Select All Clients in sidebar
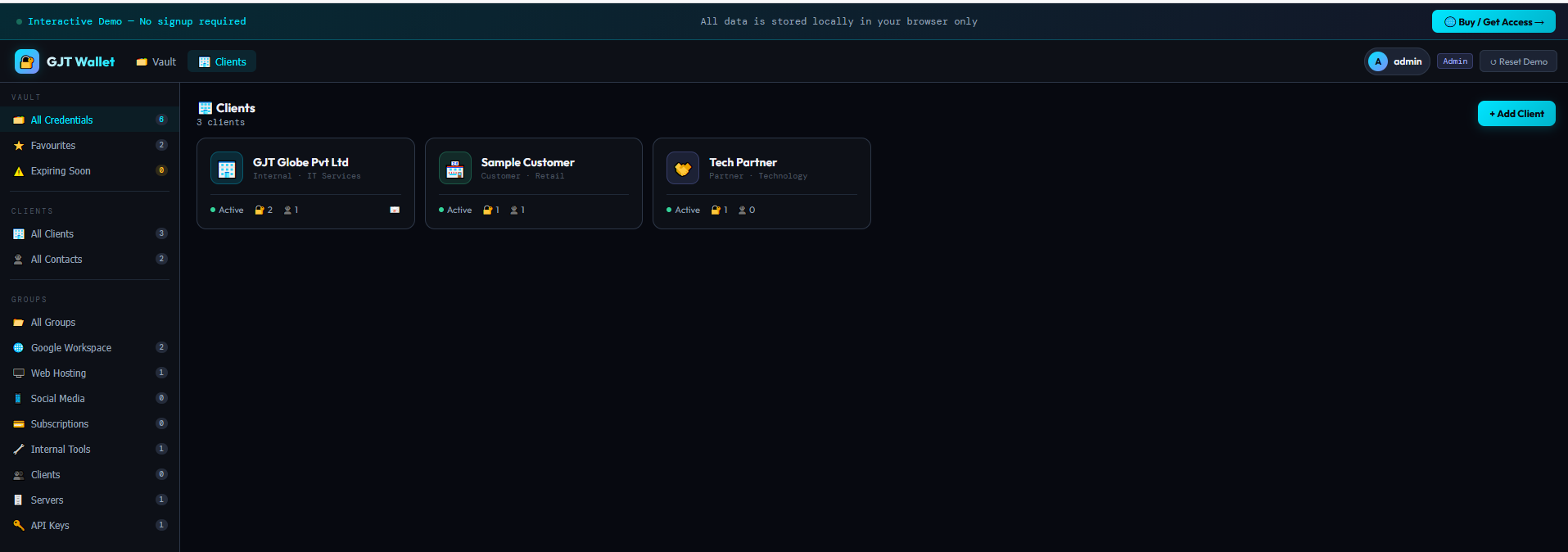The image size is (1568, 552). (89, 233)
